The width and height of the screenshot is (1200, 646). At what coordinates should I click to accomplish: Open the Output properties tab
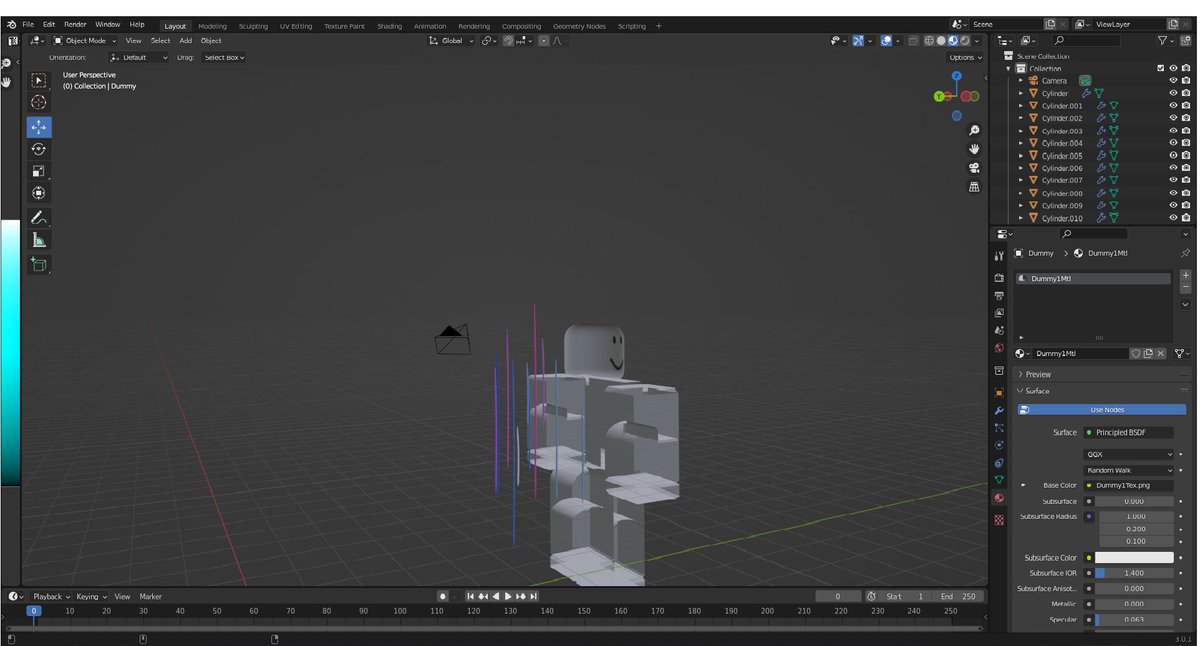pyautogui.click(x=999, y=296)
